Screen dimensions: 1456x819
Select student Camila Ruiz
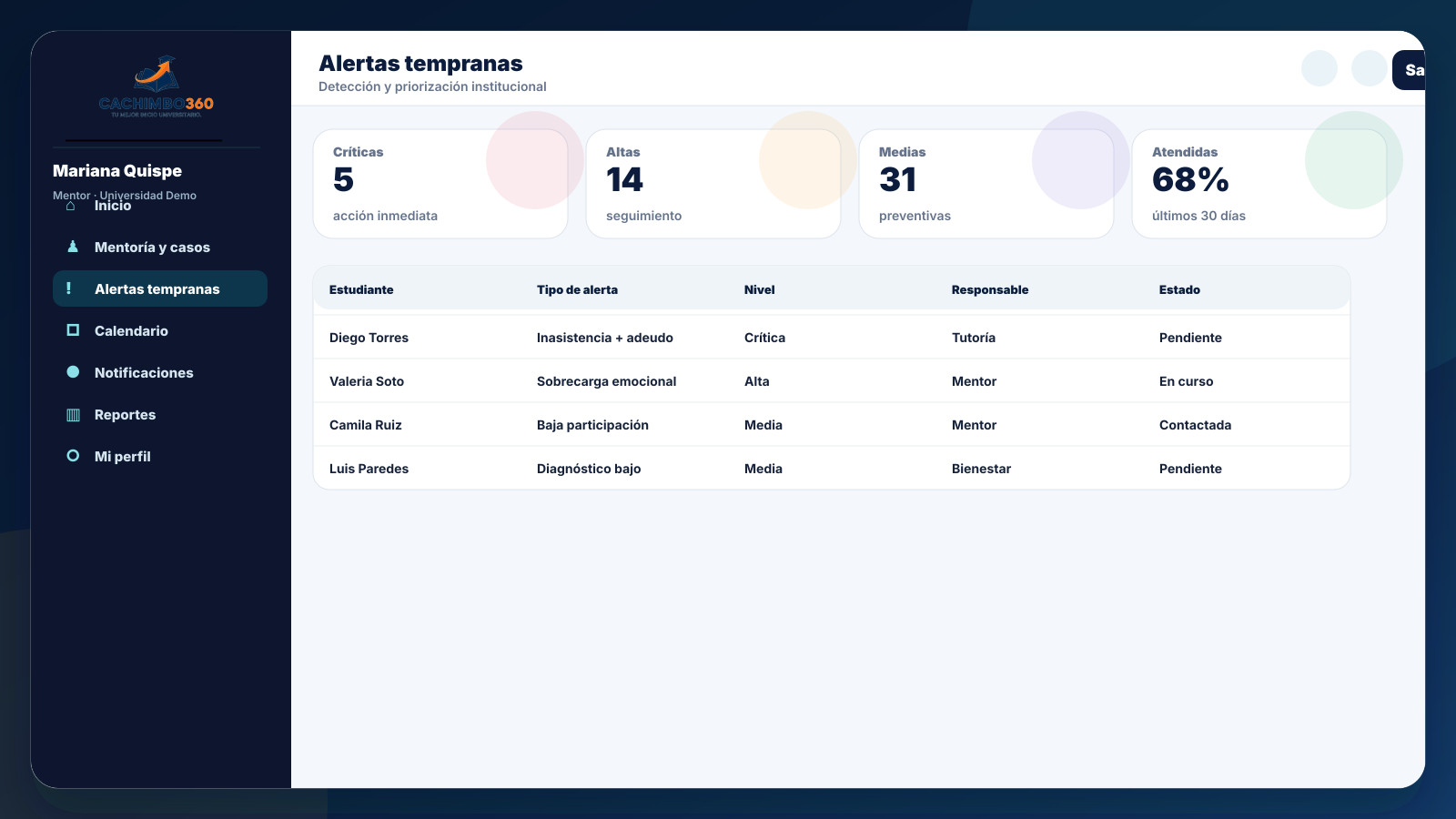pos(365,425)
